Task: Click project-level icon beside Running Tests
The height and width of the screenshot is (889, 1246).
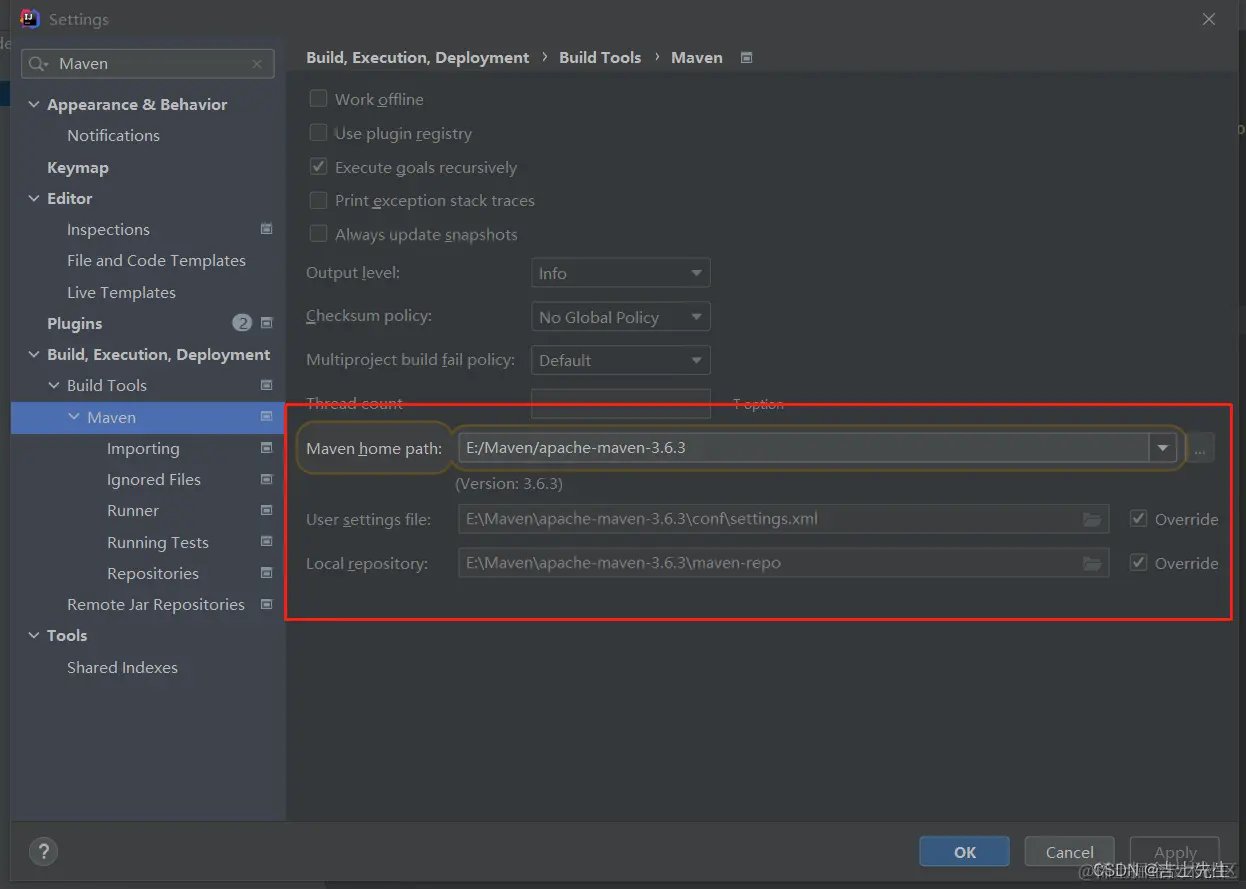Action: [x=267, y=542]
